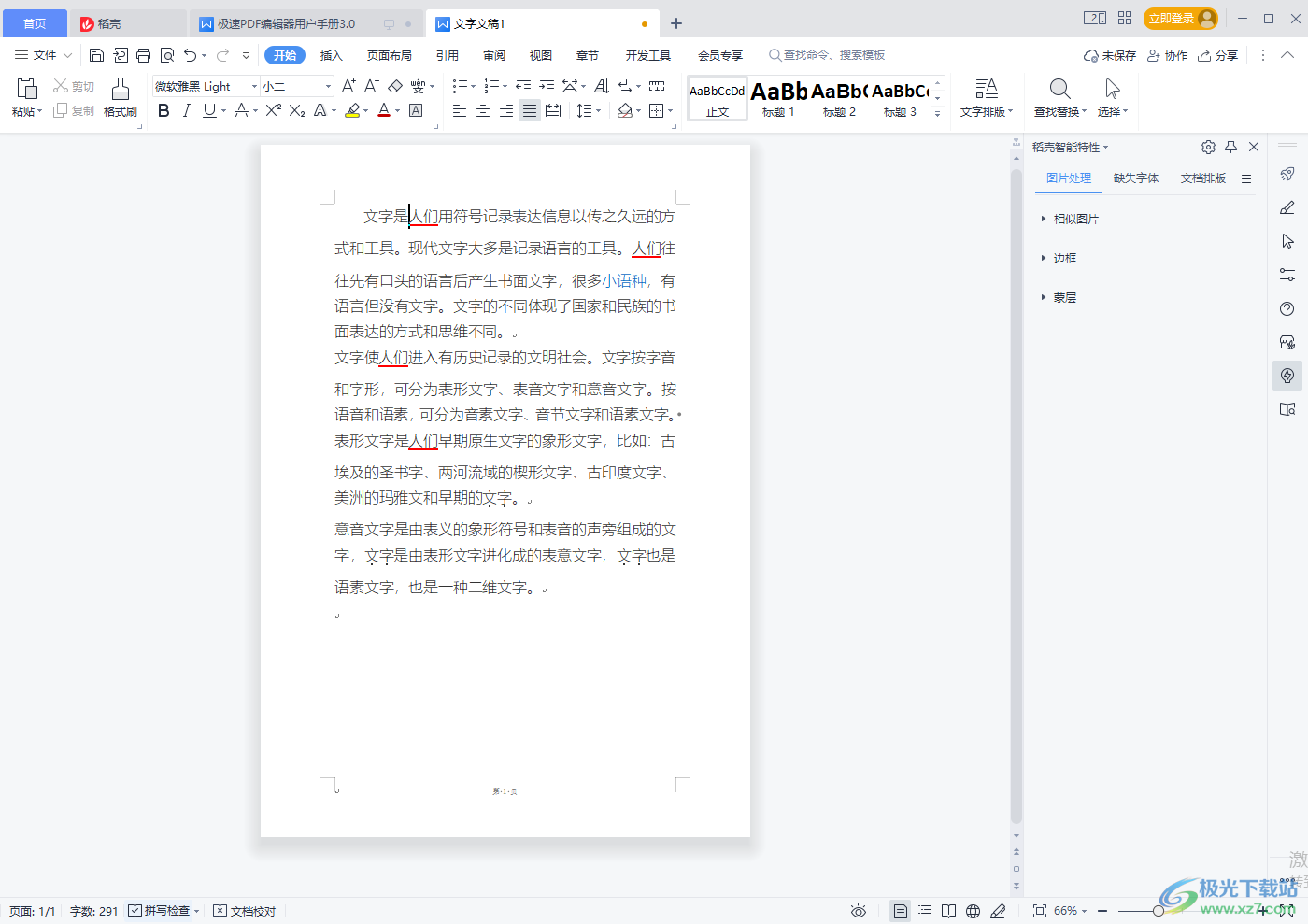Click the sort (A-Z) icon

coord(602,86)
